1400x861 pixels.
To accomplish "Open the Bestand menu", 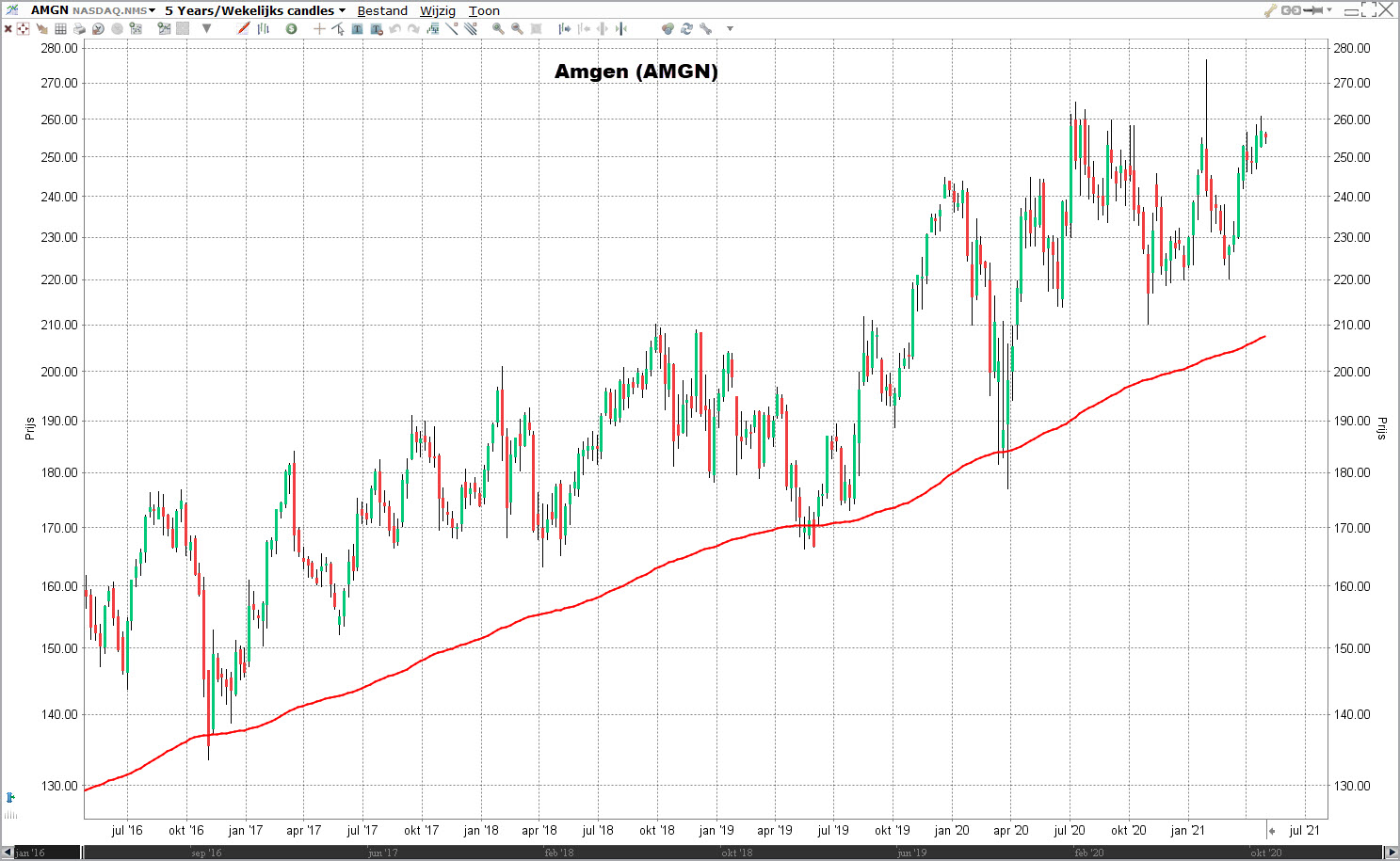I will (x=382, y=11).
